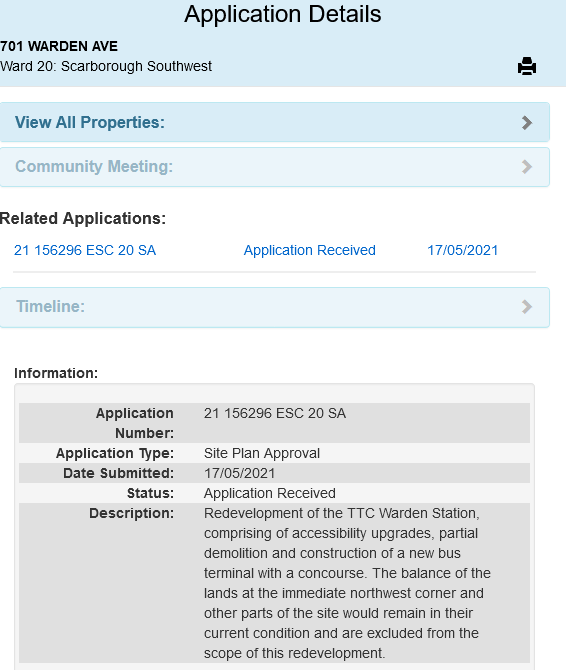Click the Description paragraph about TTC Warden Station

tap(347, 583)
